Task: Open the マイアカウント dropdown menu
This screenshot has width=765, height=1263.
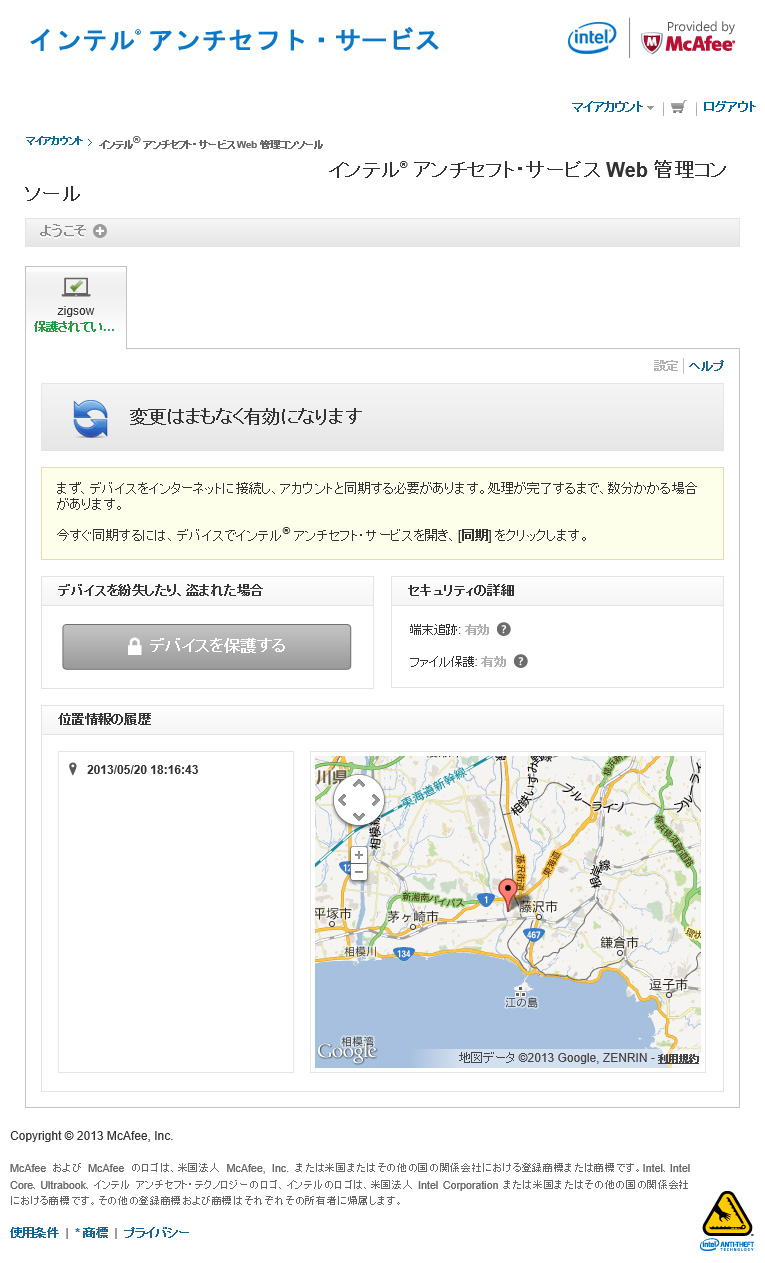Action: pyautogui.click(x=612, y=107)
